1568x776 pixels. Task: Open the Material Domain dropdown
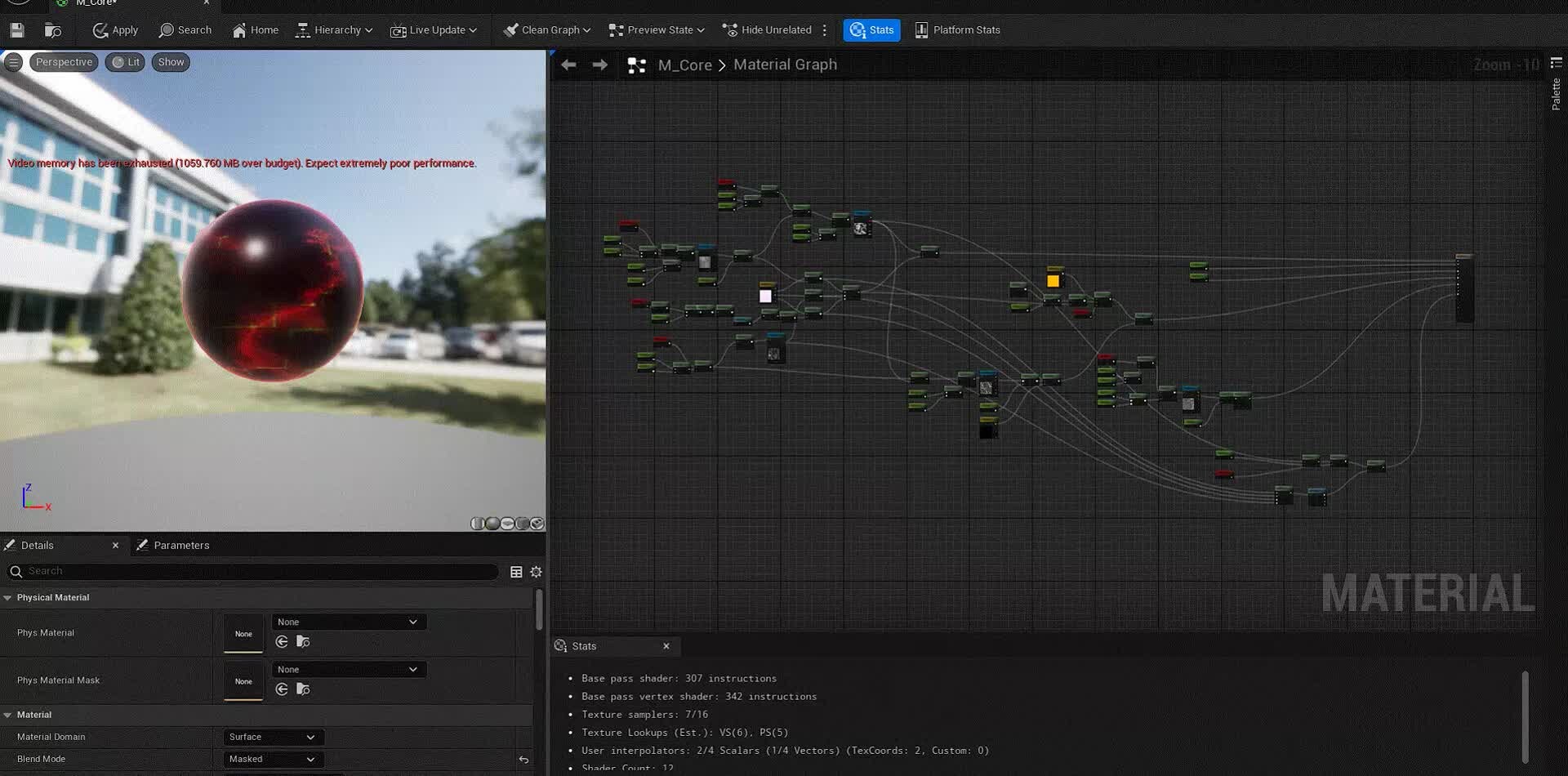click(272, 737)
